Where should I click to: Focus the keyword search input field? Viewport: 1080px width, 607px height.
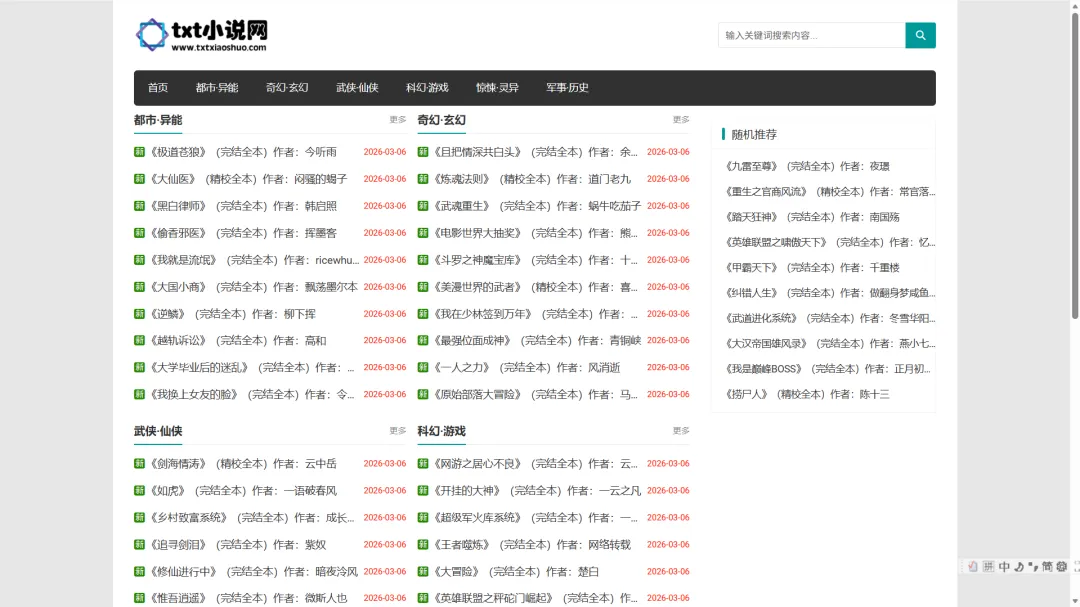click(811, 35)
